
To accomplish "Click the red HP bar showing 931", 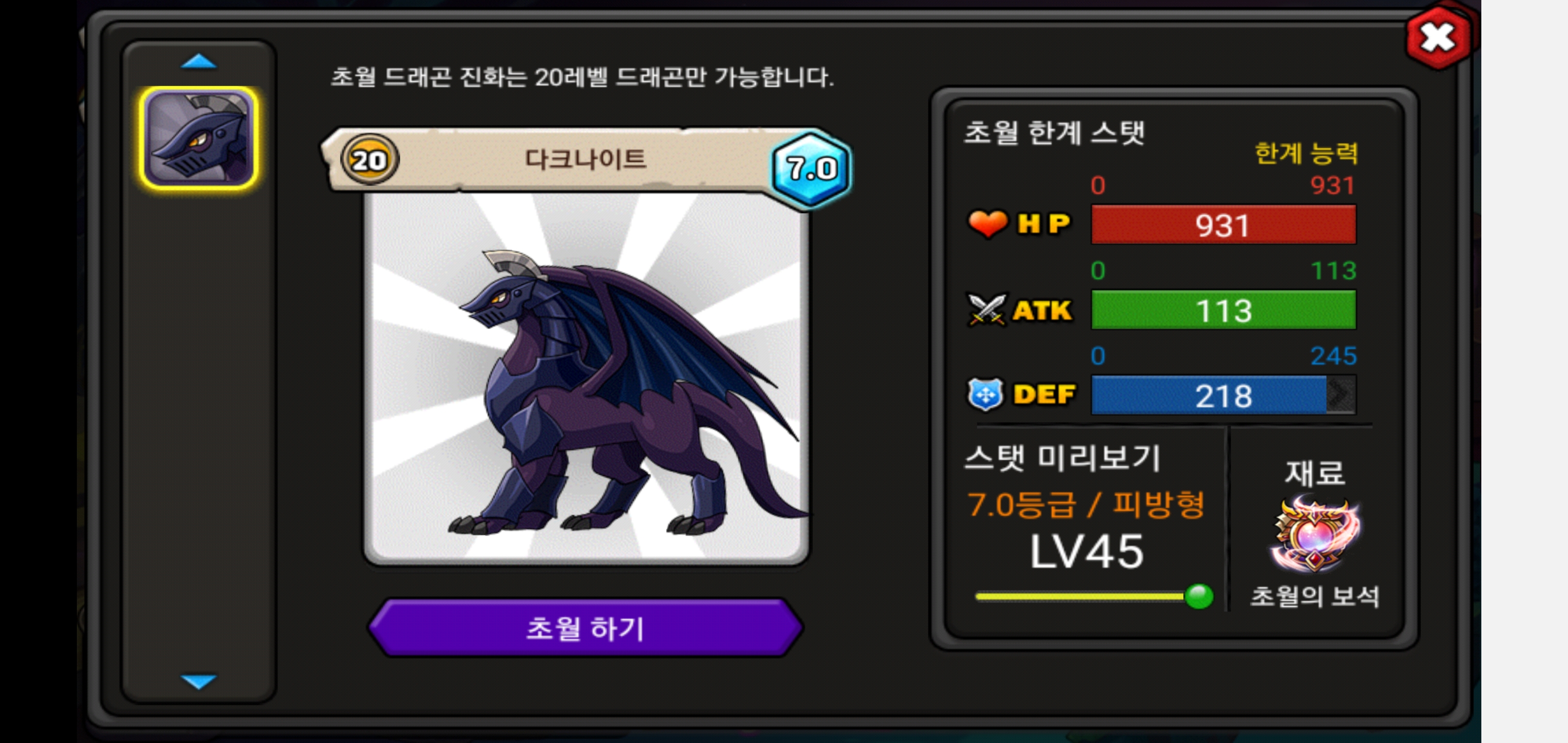I will tap(1223, 225).
